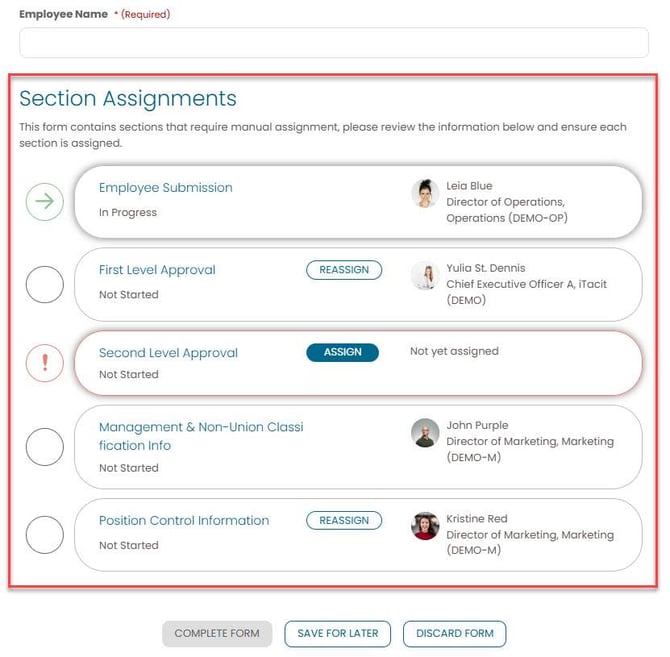Click John Purple's profile avatar
Viewport: 670px width, 657px height.
click(425, 433)
